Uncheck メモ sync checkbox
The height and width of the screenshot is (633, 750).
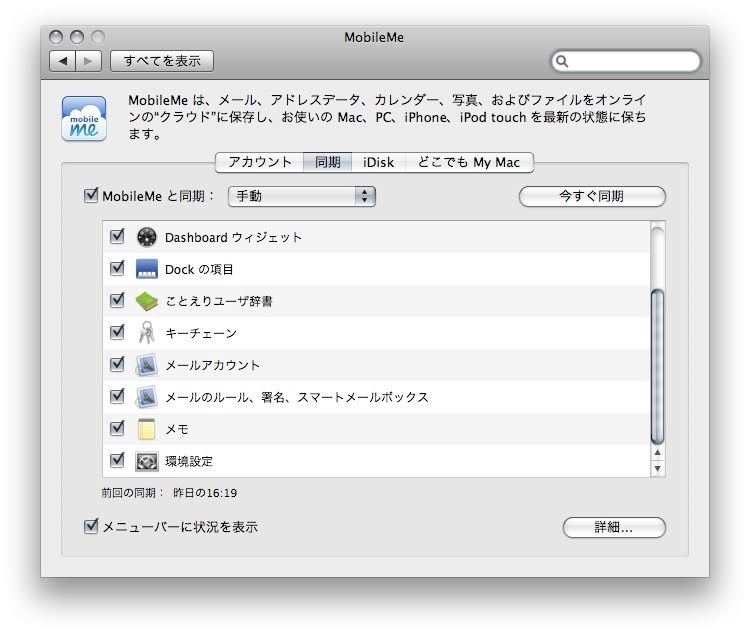coord(117,428)
